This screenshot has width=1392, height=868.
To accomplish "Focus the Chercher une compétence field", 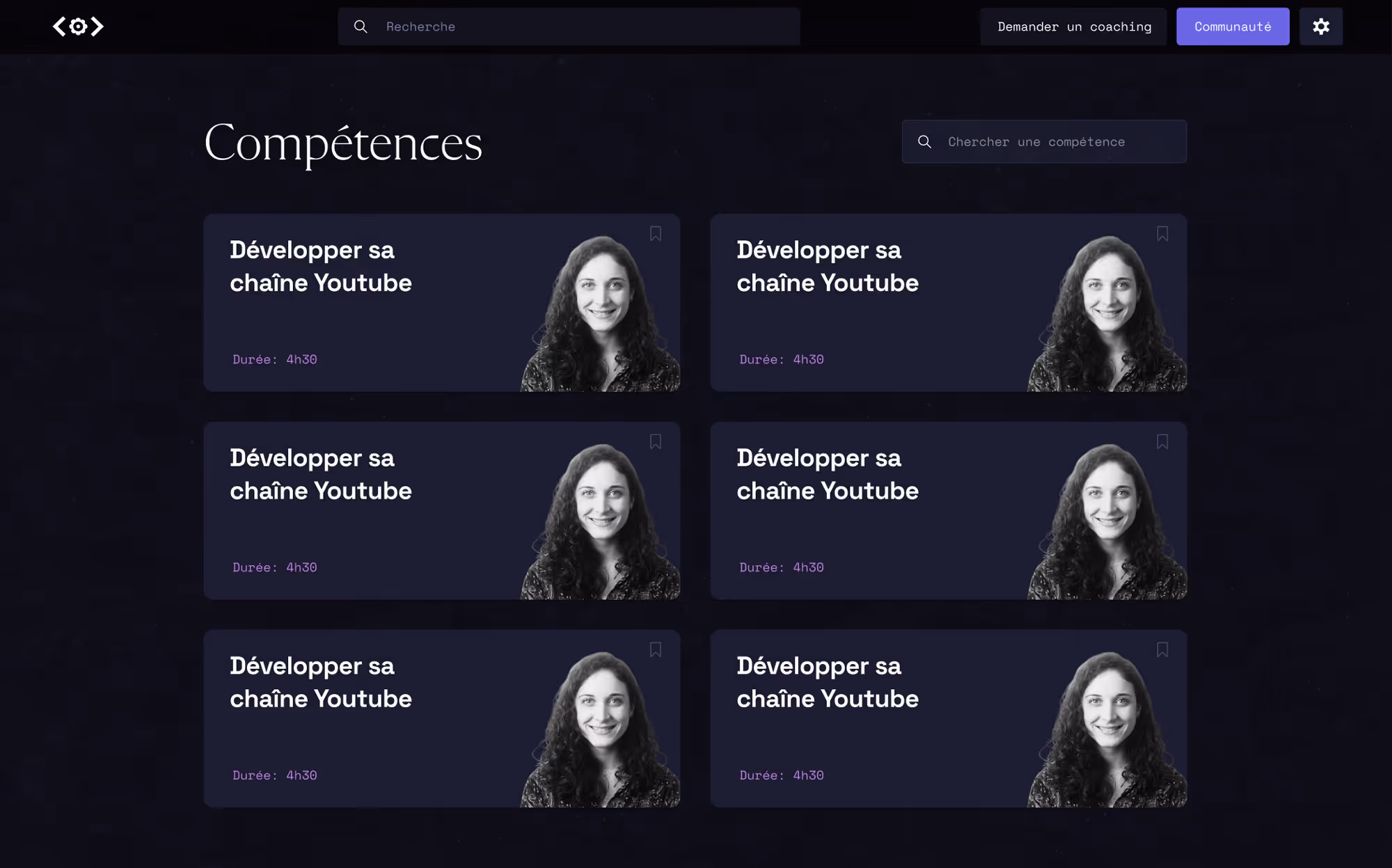I will (1058, 142).
